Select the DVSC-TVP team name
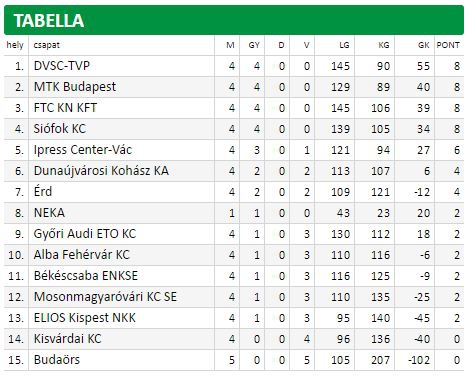Image resolution: width=470 pixels, height=378 pixels. click(x=62, y=66)
